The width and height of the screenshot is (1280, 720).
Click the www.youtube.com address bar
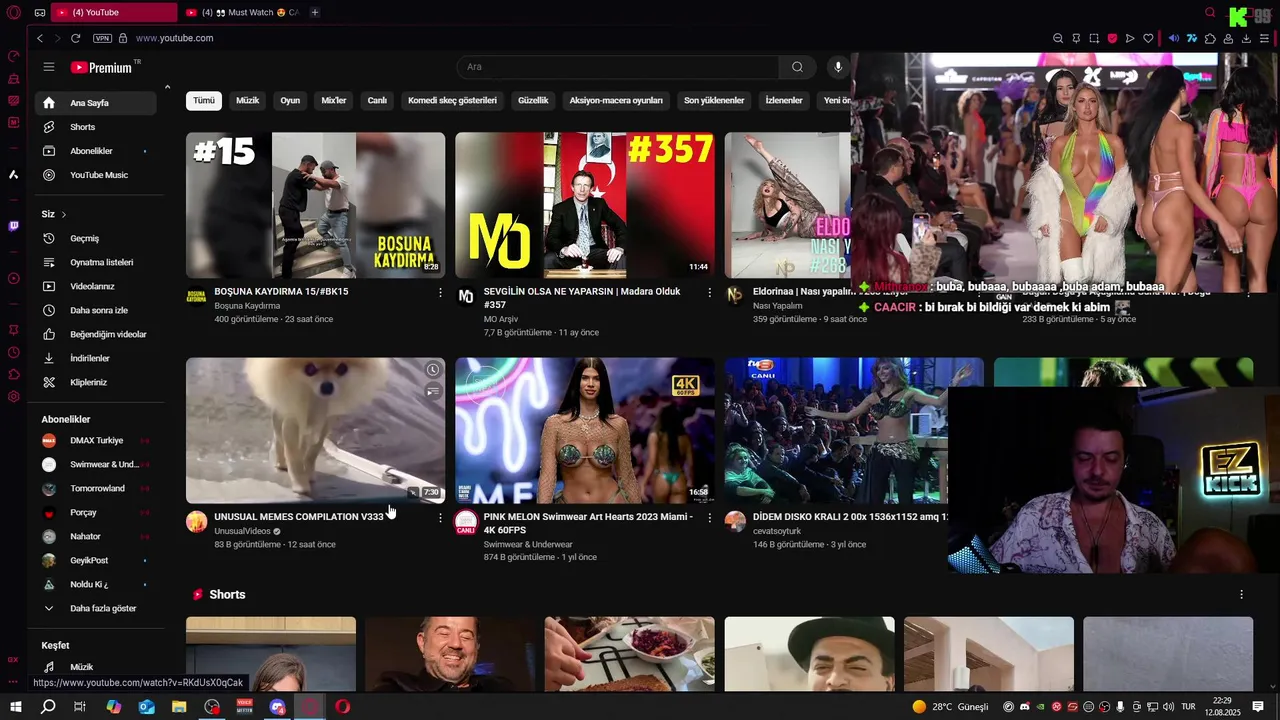pyautogui.click(x=175, y=38)
